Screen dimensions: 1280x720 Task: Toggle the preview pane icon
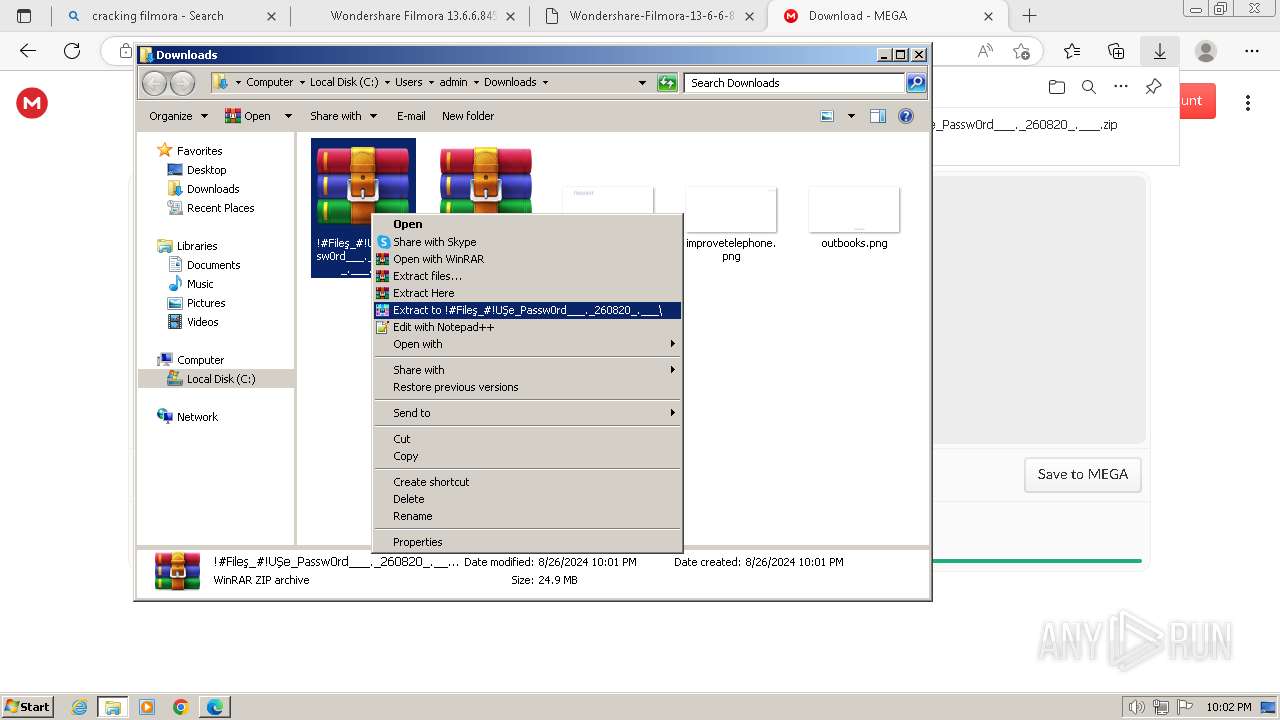pos(878,116)
